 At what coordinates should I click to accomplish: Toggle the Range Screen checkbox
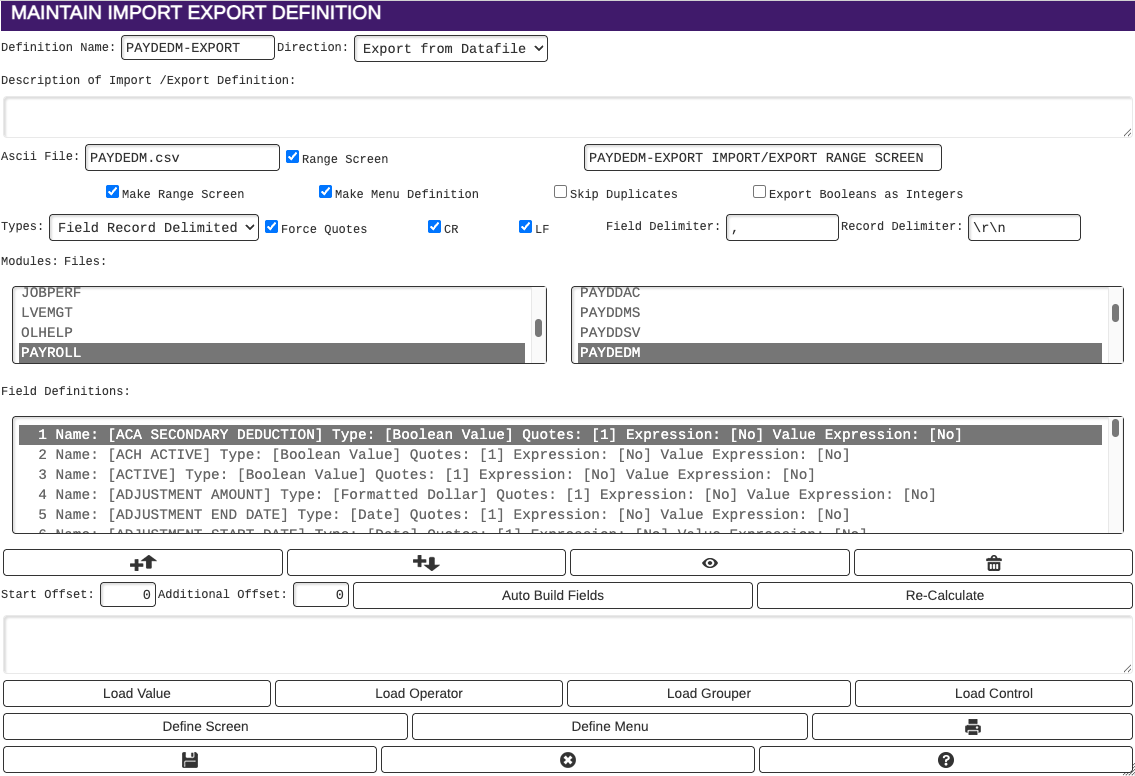point(292,156)
